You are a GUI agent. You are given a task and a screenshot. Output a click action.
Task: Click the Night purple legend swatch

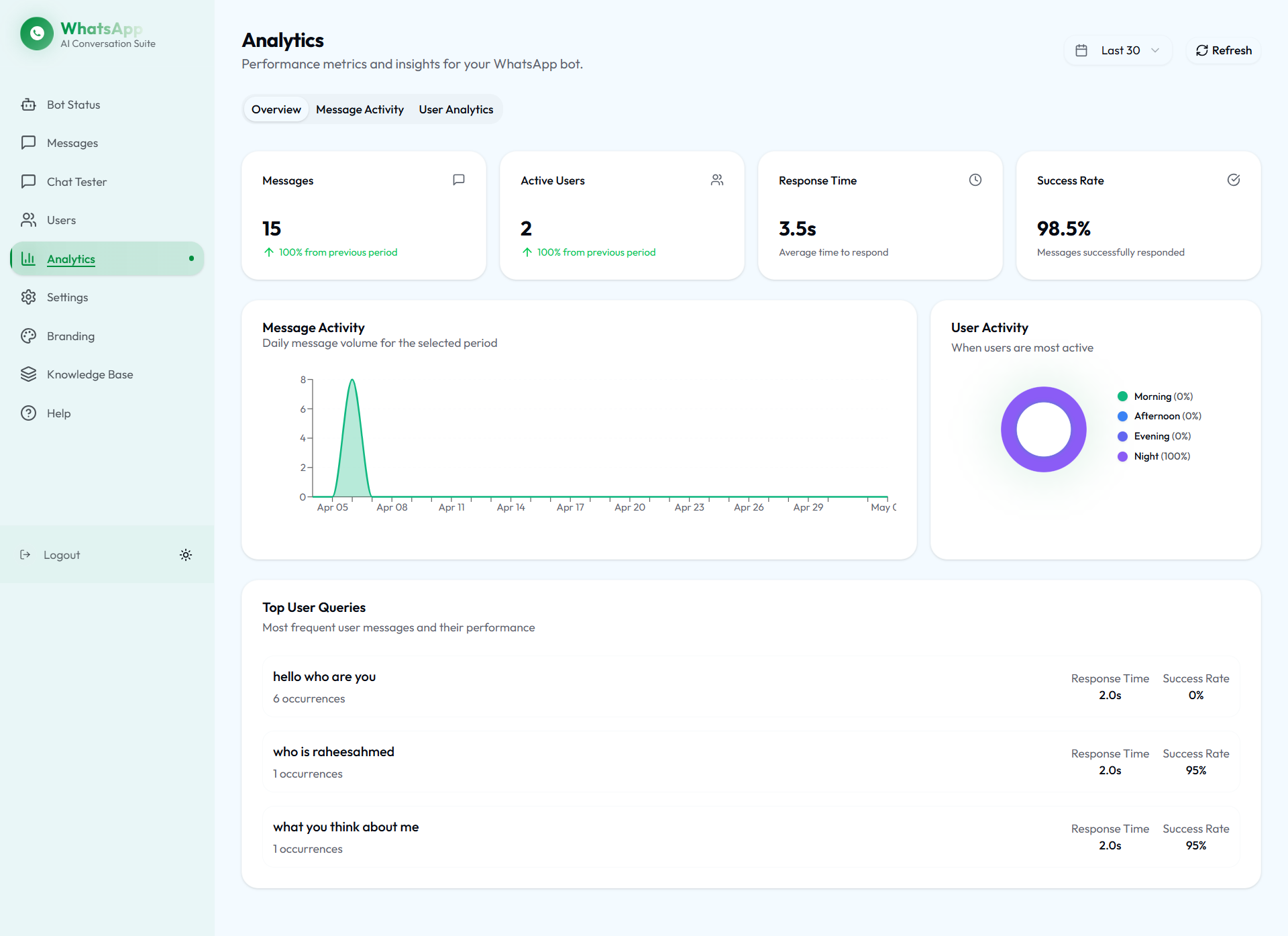pos(1122,456)
